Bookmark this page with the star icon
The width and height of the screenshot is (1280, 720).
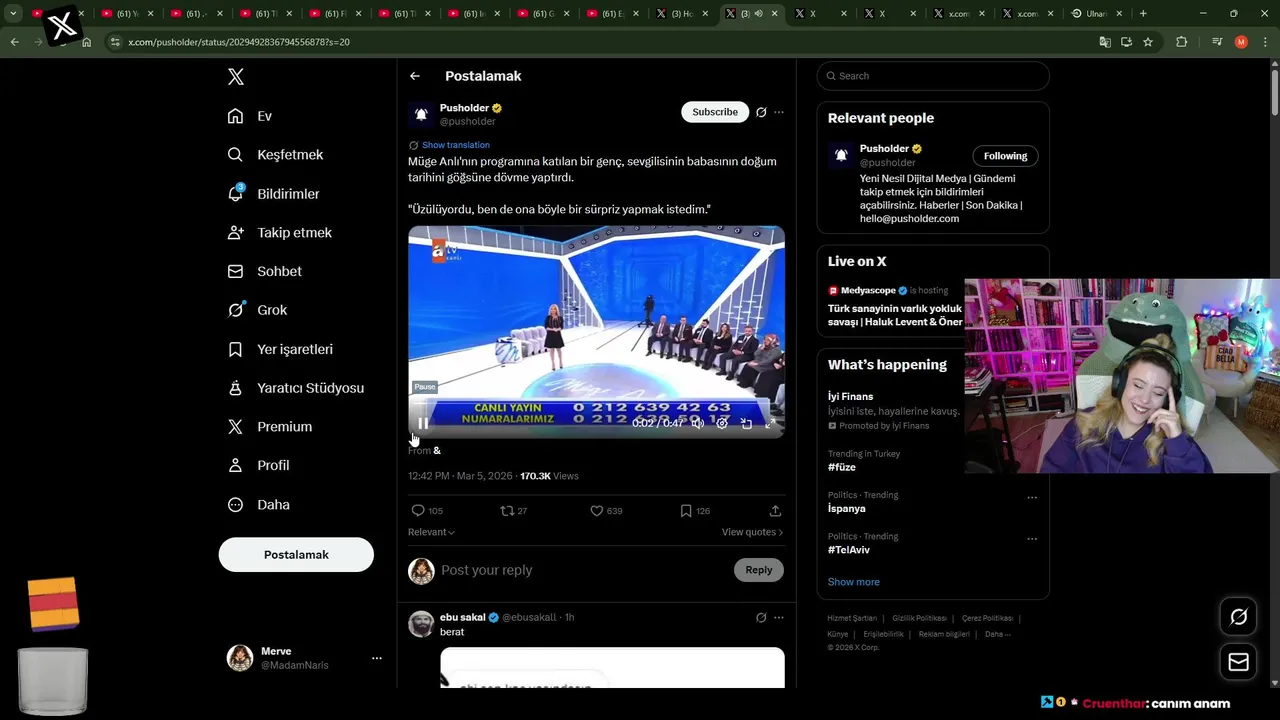[x=1148, y=42]
